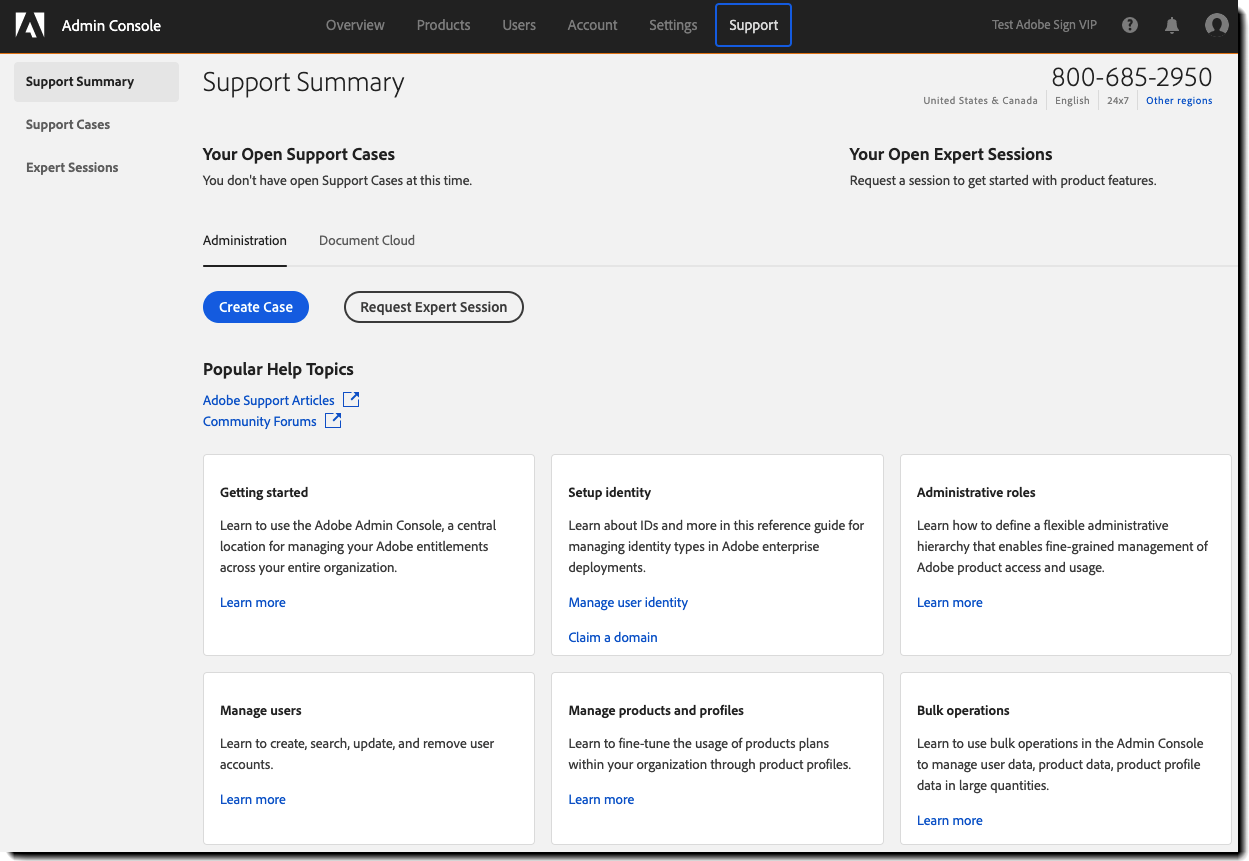Viewport: 1249px width, 861px height.
Task: Click the Other regions link
Action: coord(1179,101)
